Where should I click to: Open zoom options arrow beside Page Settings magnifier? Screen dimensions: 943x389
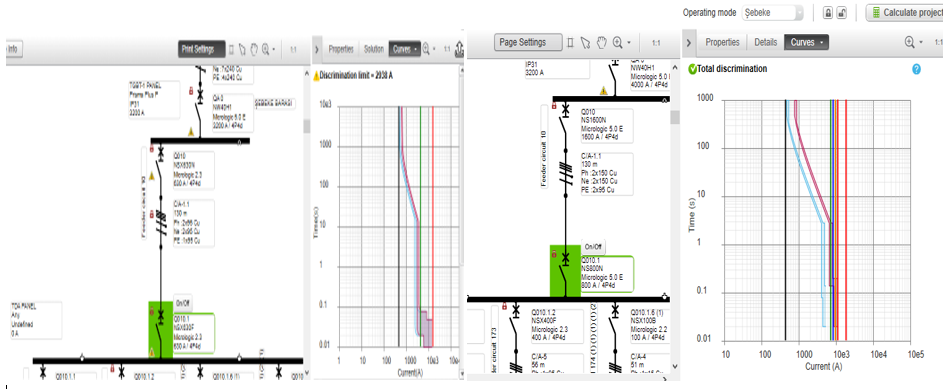[x=629, y=43]
